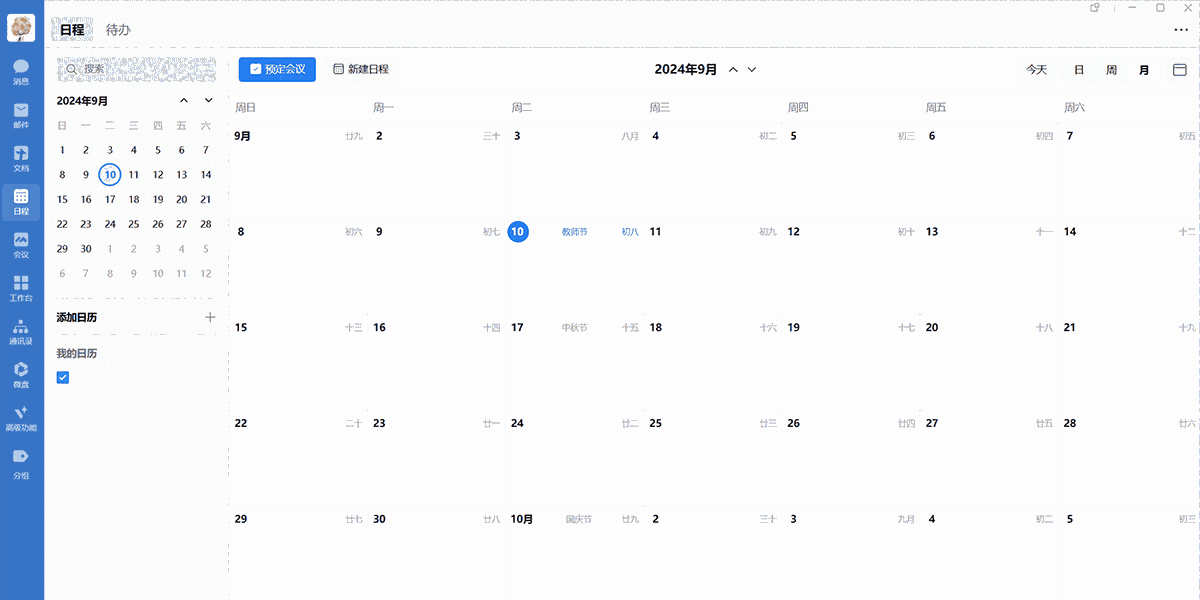Open the 微盘 (Drive) sidebar icon
The height and width of the screenshot is (600, 1200).
(x=21, y=372)
